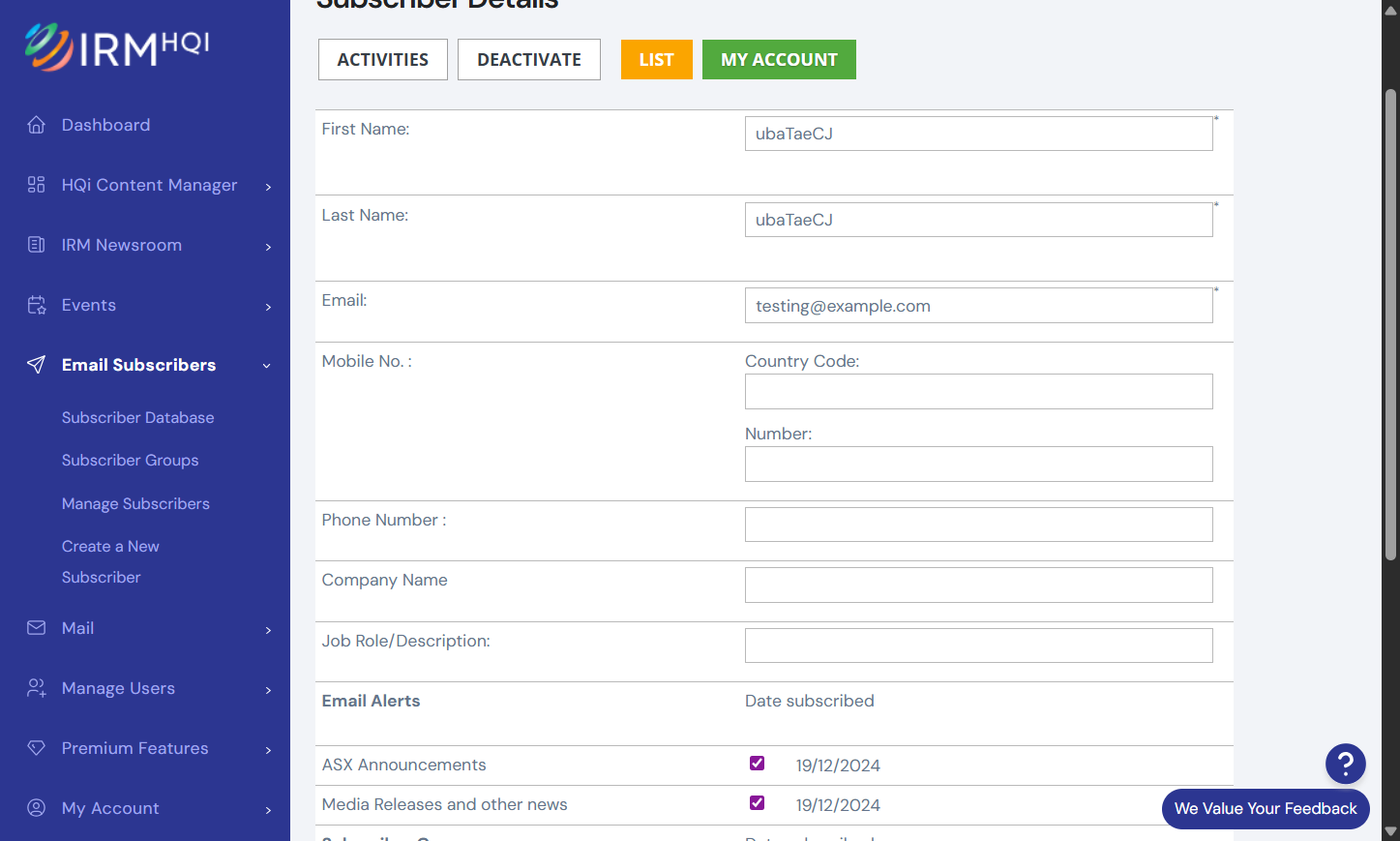
Task: Expand the Events submenu arrow
Action: (x=268, y=307)
